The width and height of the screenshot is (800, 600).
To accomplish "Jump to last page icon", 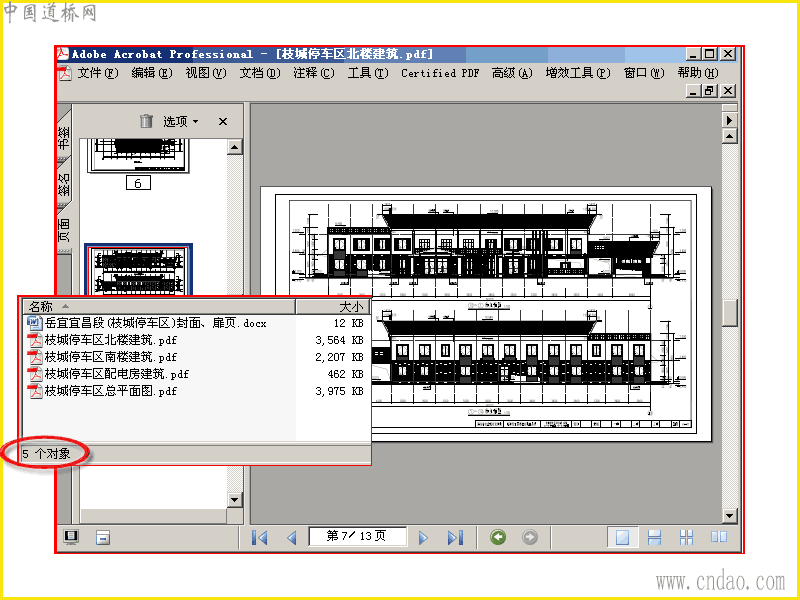I will [455, 537].
